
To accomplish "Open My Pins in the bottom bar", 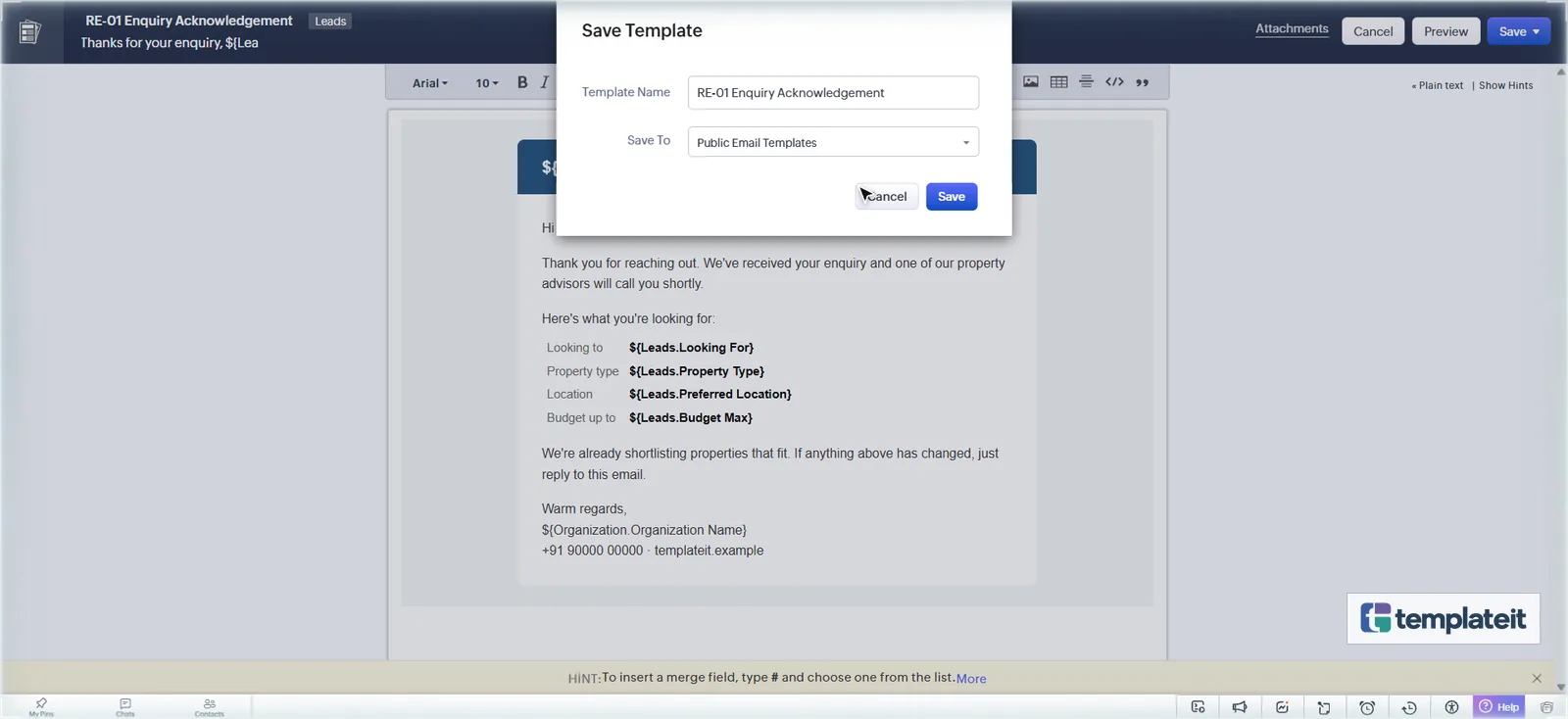I will pyautogui.click(x=41, y=707).
